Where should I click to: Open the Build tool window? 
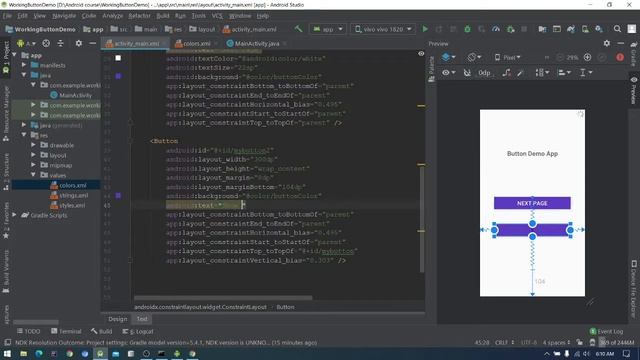102,331
